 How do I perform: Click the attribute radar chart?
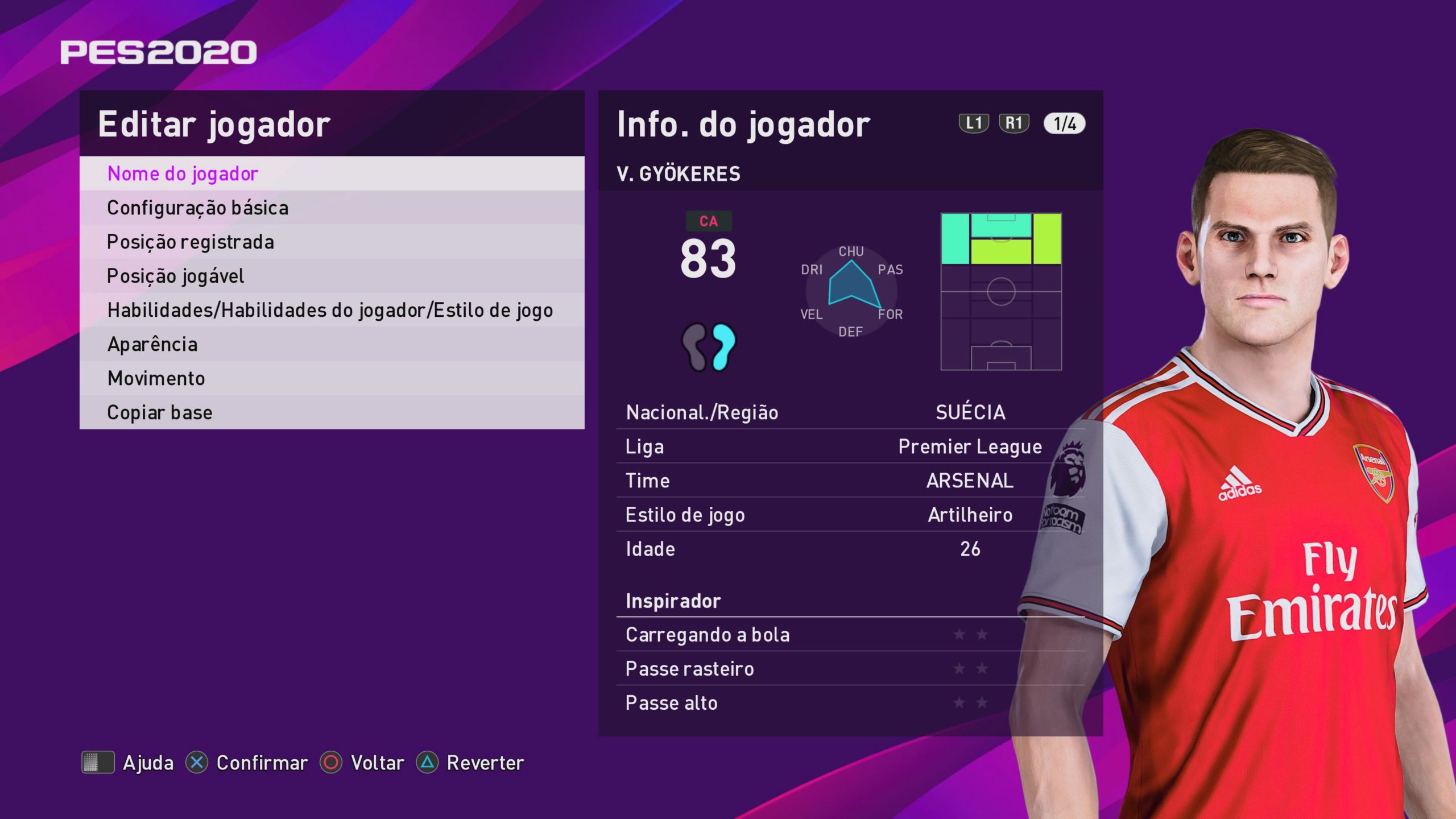(851, 291)
